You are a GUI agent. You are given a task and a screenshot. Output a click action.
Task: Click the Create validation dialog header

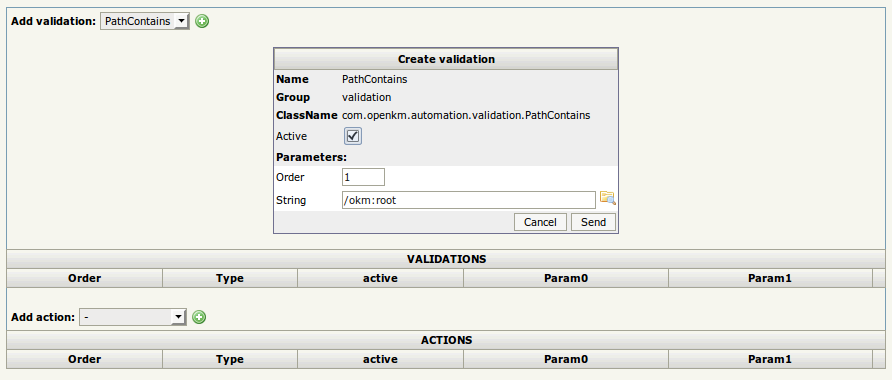coord(446,59)
